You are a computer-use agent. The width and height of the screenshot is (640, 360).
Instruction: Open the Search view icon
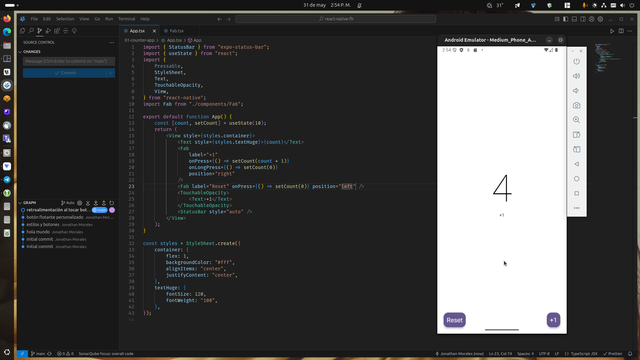pos(31,31)
